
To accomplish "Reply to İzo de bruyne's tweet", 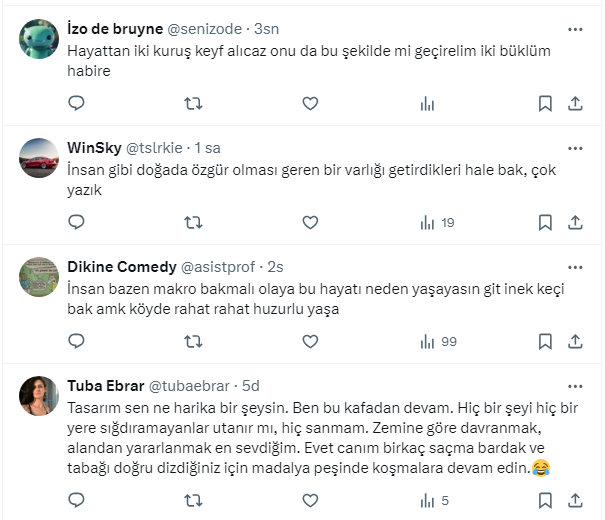I will click(77, 103).
